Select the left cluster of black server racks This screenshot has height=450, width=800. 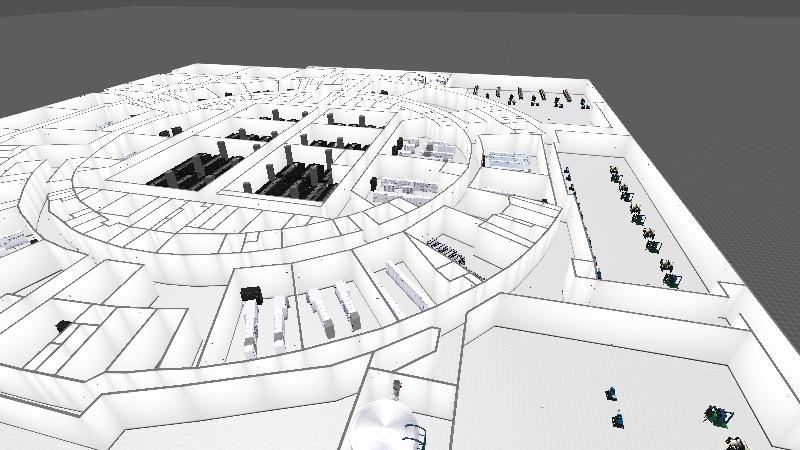pos(190,169)
